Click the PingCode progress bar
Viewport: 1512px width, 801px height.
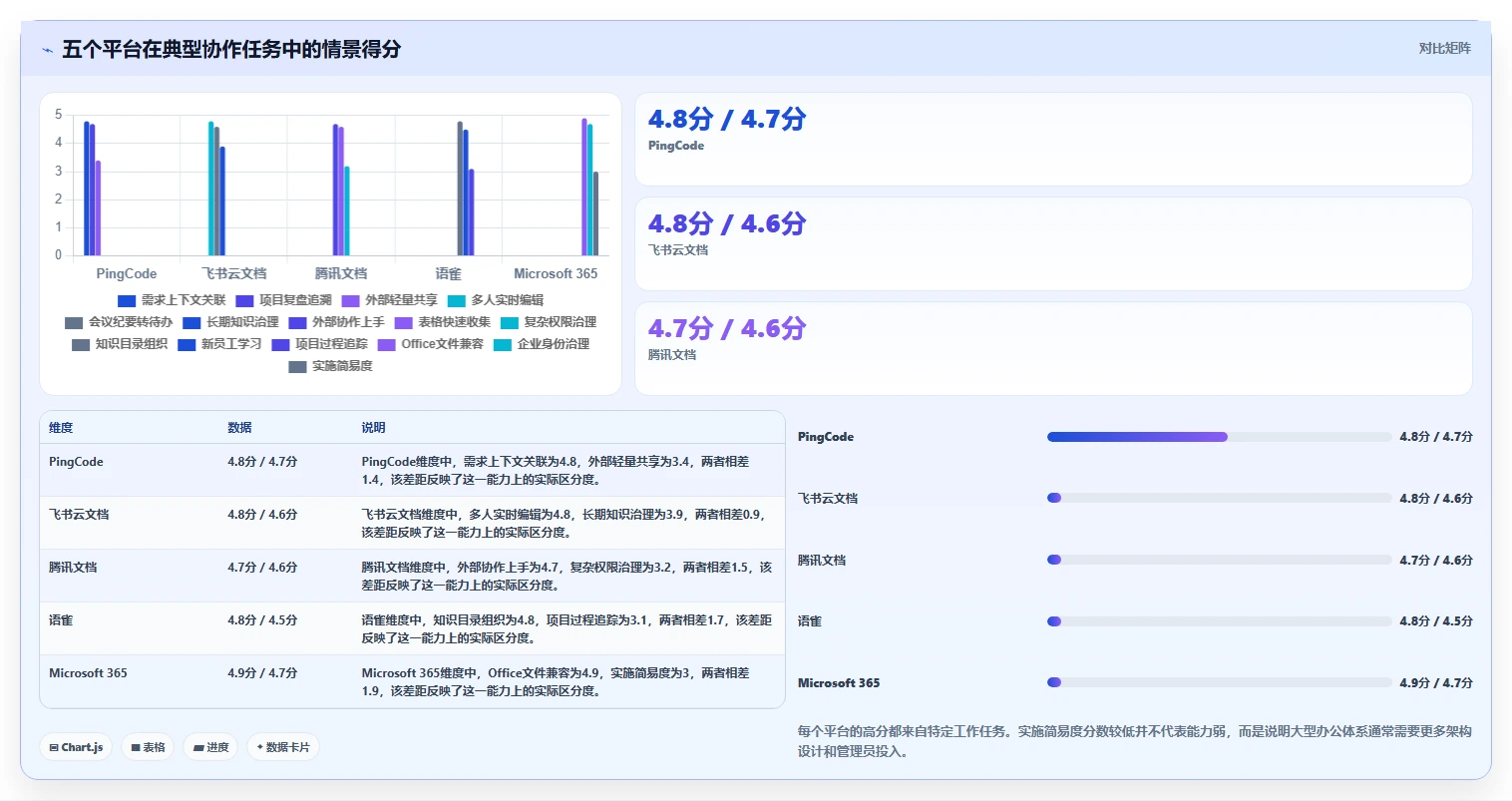1219,437
